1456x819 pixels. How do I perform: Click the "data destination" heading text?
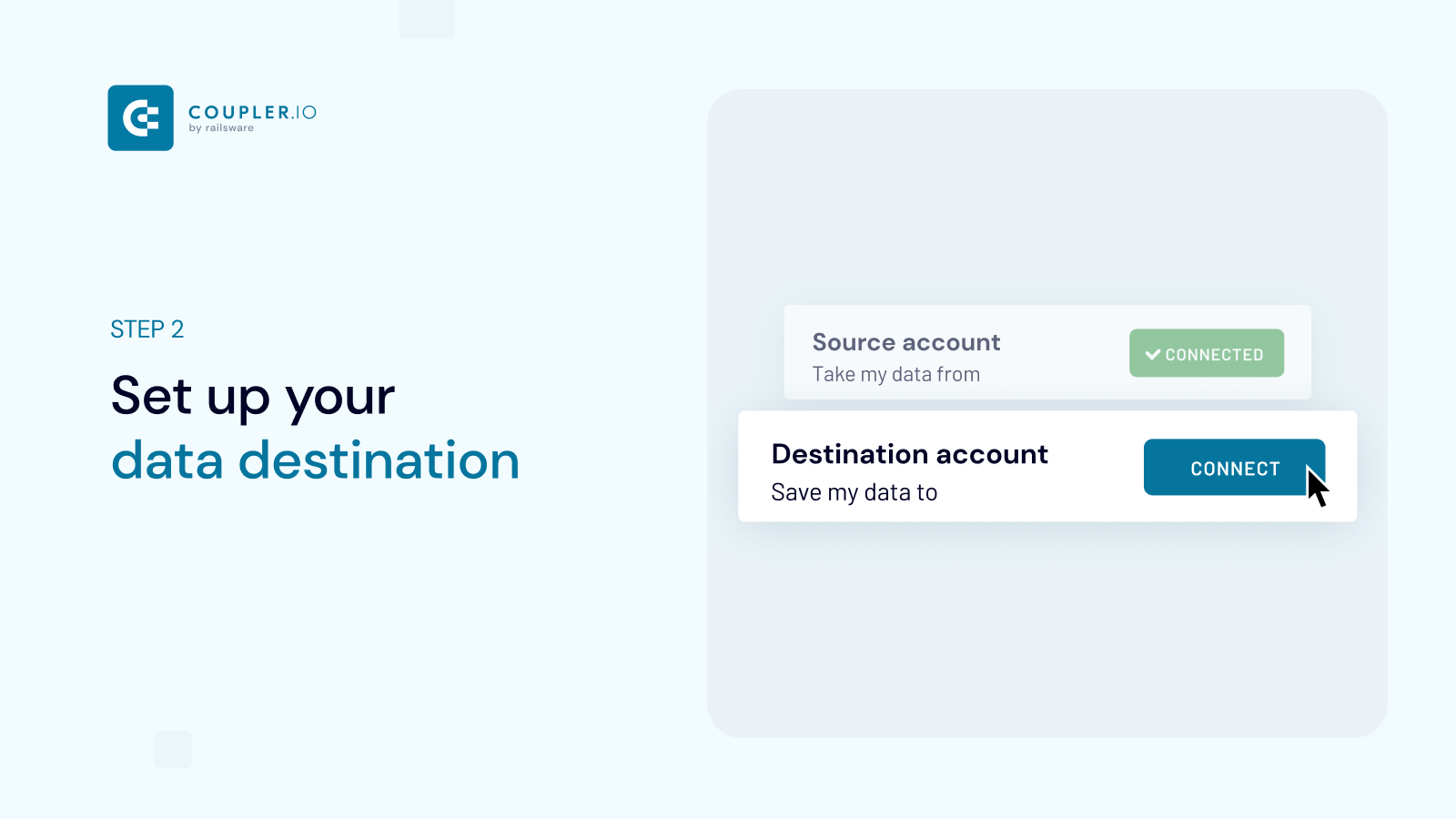tap(315, 460)
